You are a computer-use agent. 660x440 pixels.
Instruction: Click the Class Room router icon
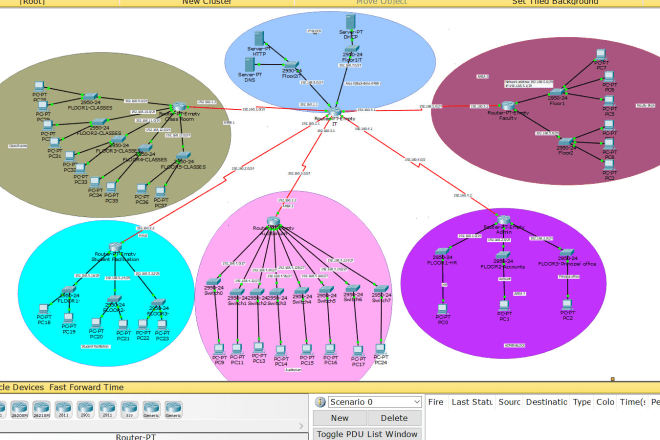click(178, 107)
